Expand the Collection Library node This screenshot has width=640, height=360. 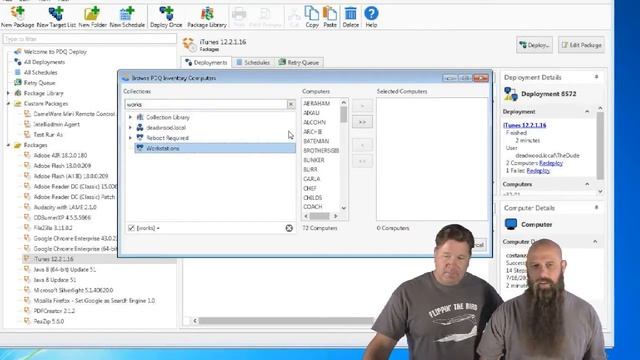[x=130, y=117]
